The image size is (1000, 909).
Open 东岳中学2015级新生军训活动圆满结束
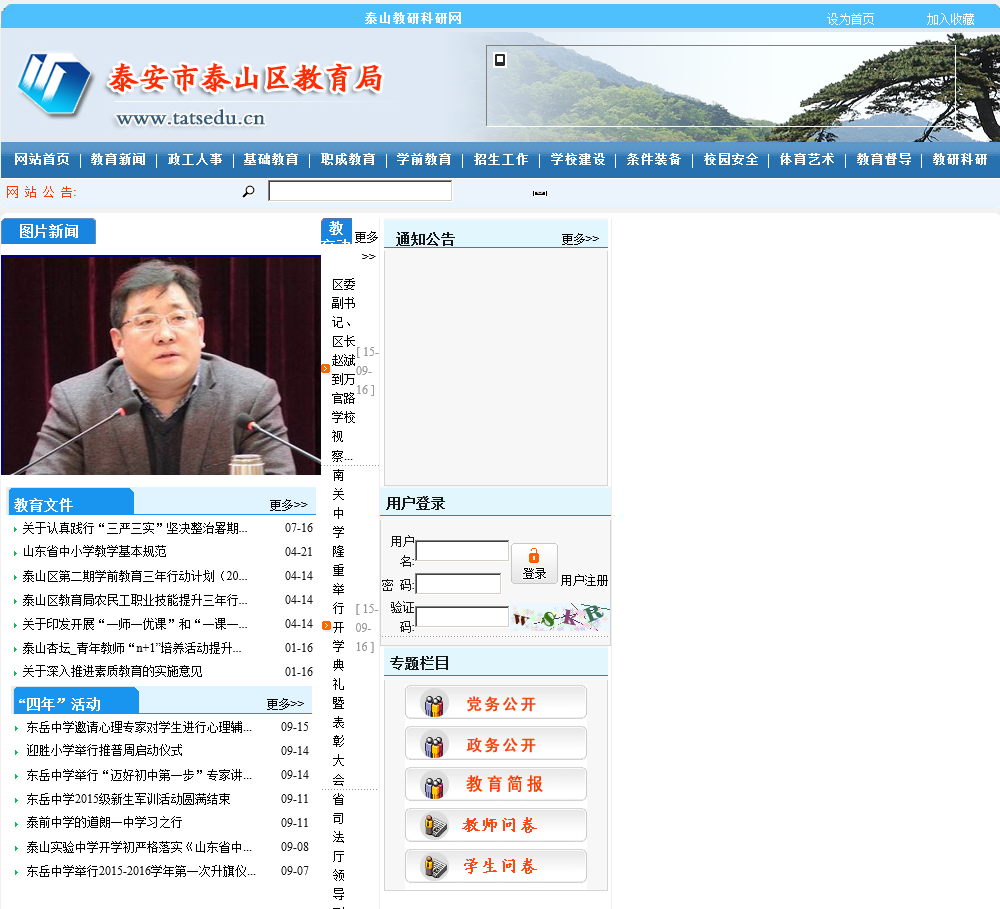(x=128, y=799)
